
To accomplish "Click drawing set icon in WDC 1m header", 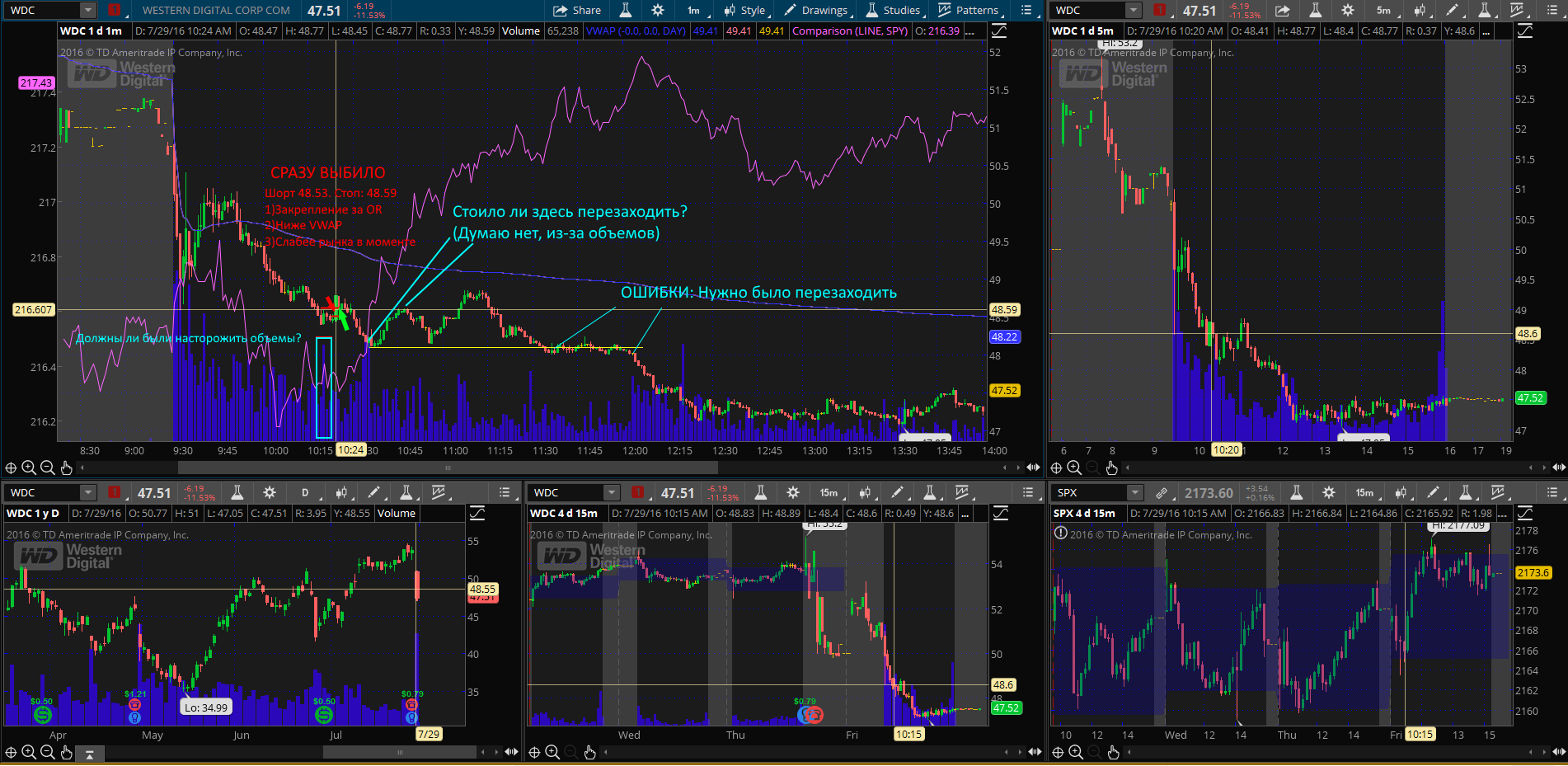I will pos(999,31).
